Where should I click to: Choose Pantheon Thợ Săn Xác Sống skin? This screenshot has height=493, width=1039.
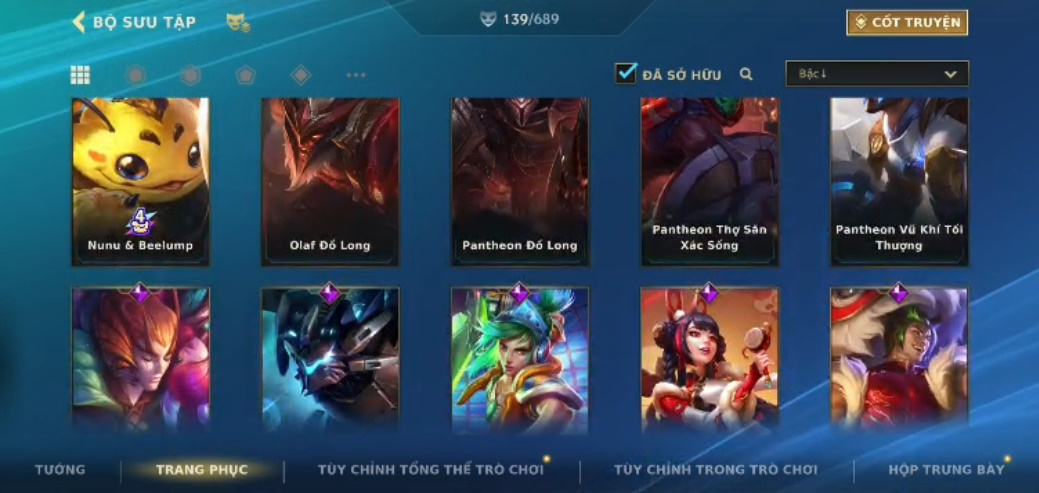coord(710,182)
